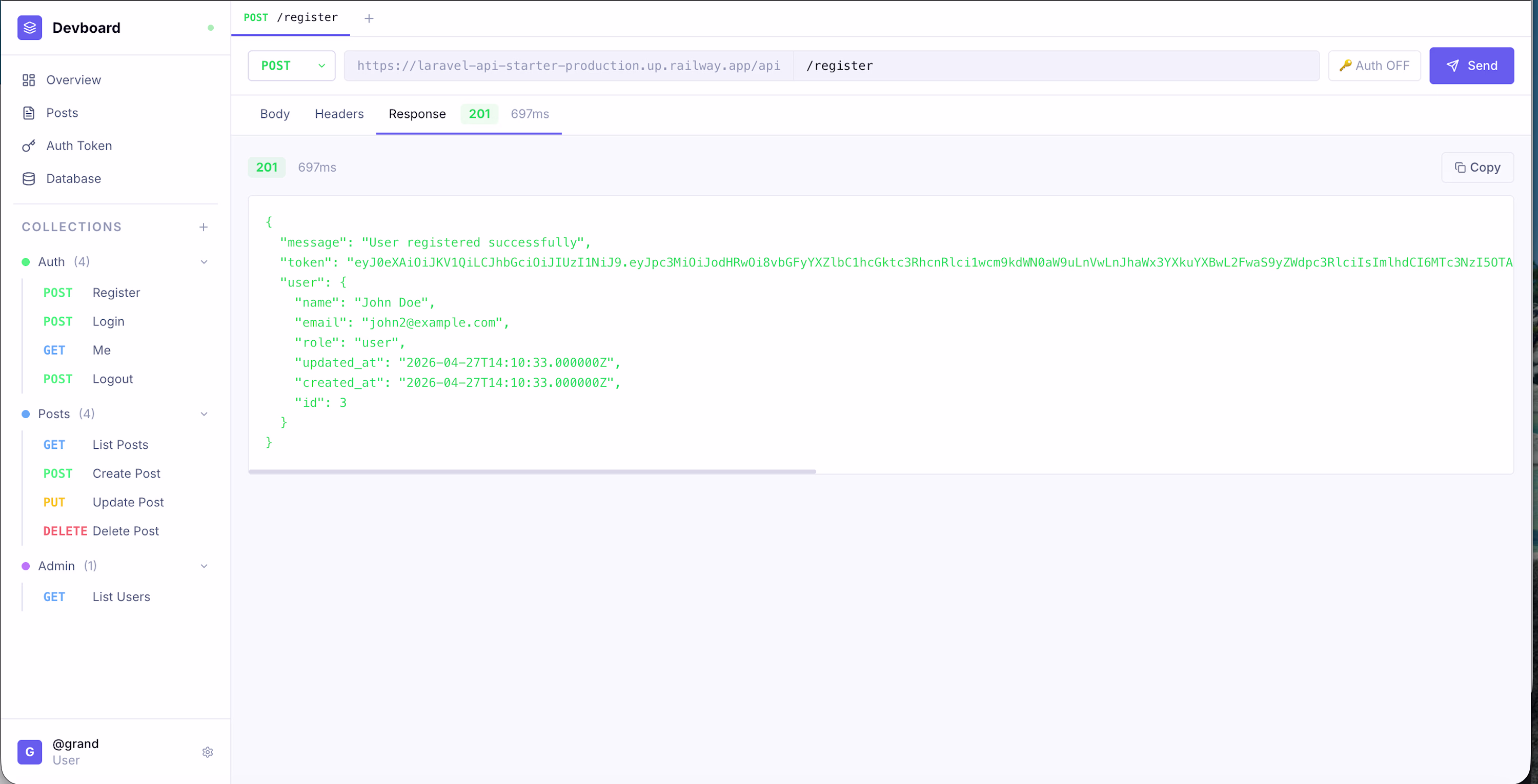
Task: Open Auth Token key icon
Action: (x=29, y=146)
